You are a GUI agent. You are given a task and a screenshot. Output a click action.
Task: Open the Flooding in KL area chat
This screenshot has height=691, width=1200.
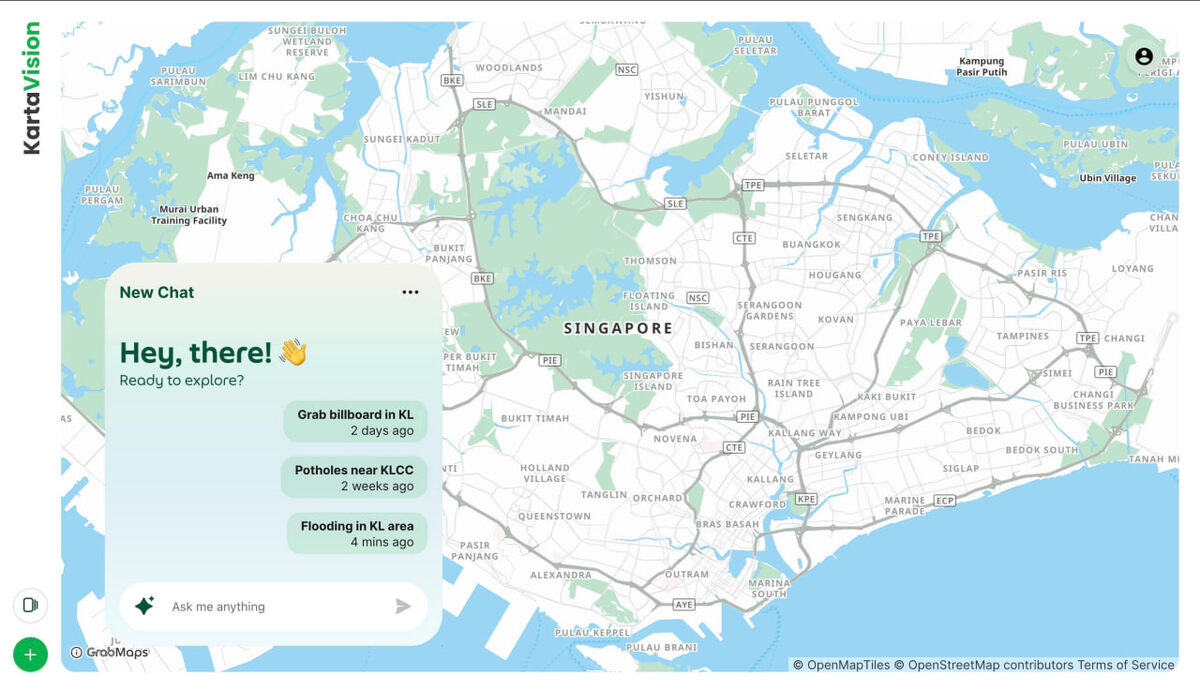(357, 534)
